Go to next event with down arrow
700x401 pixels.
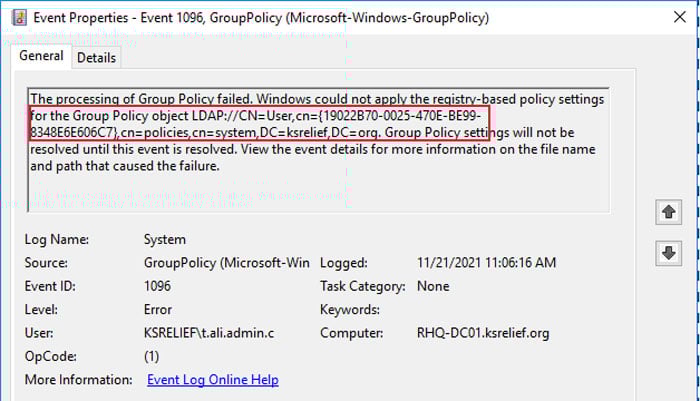(668, 253)
